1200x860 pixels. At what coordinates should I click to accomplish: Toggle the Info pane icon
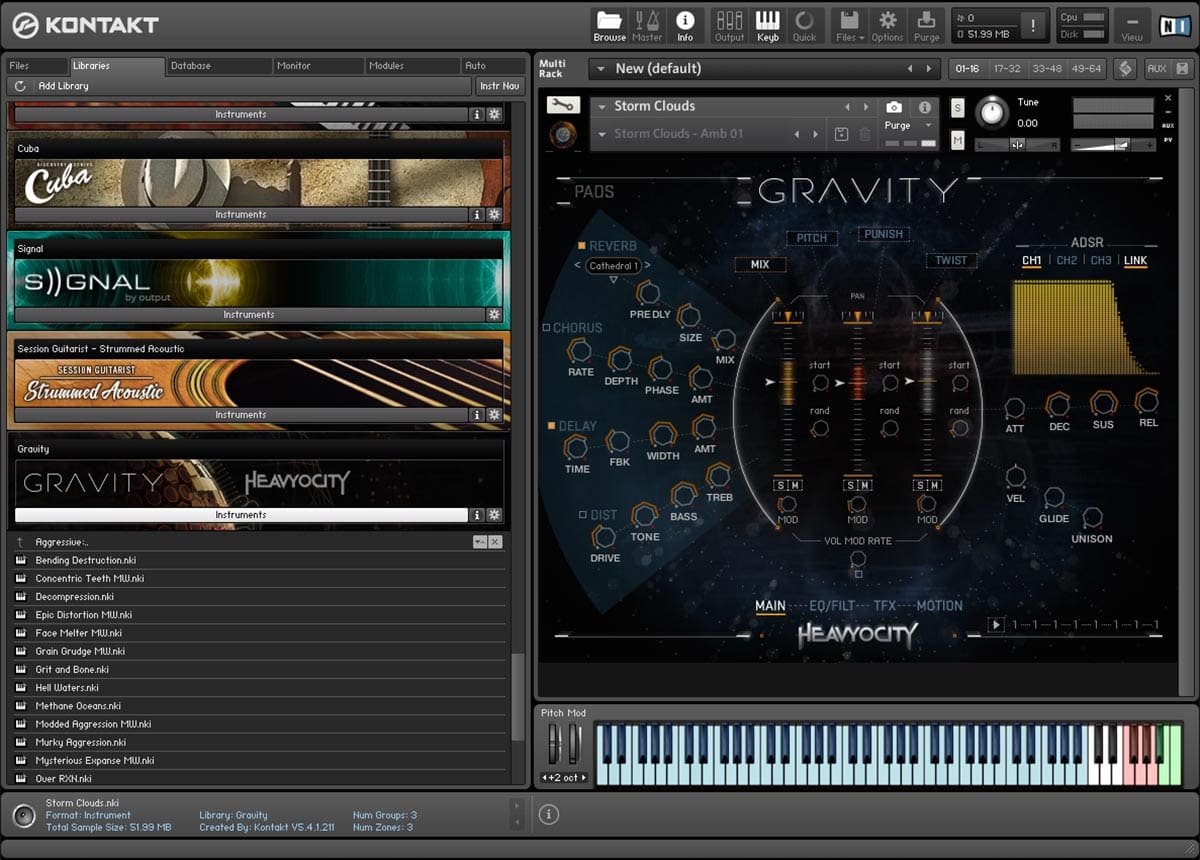[685, 25]
